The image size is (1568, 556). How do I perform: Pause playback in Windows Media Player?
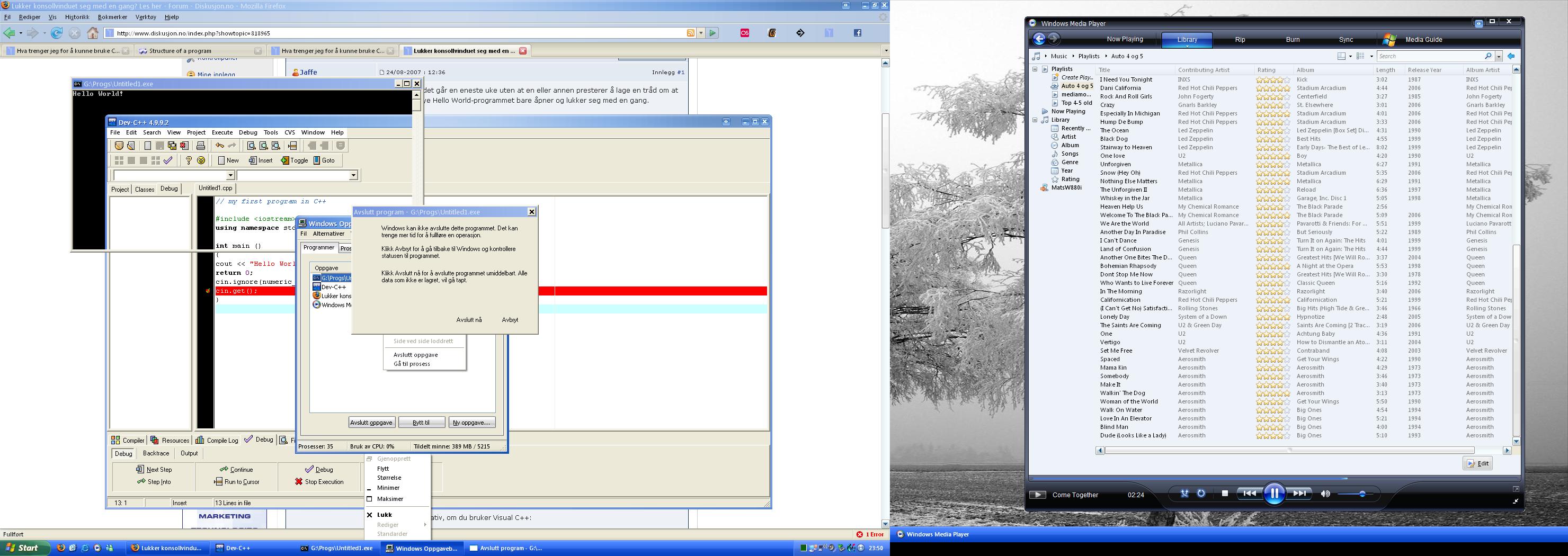click(1274, 494)
